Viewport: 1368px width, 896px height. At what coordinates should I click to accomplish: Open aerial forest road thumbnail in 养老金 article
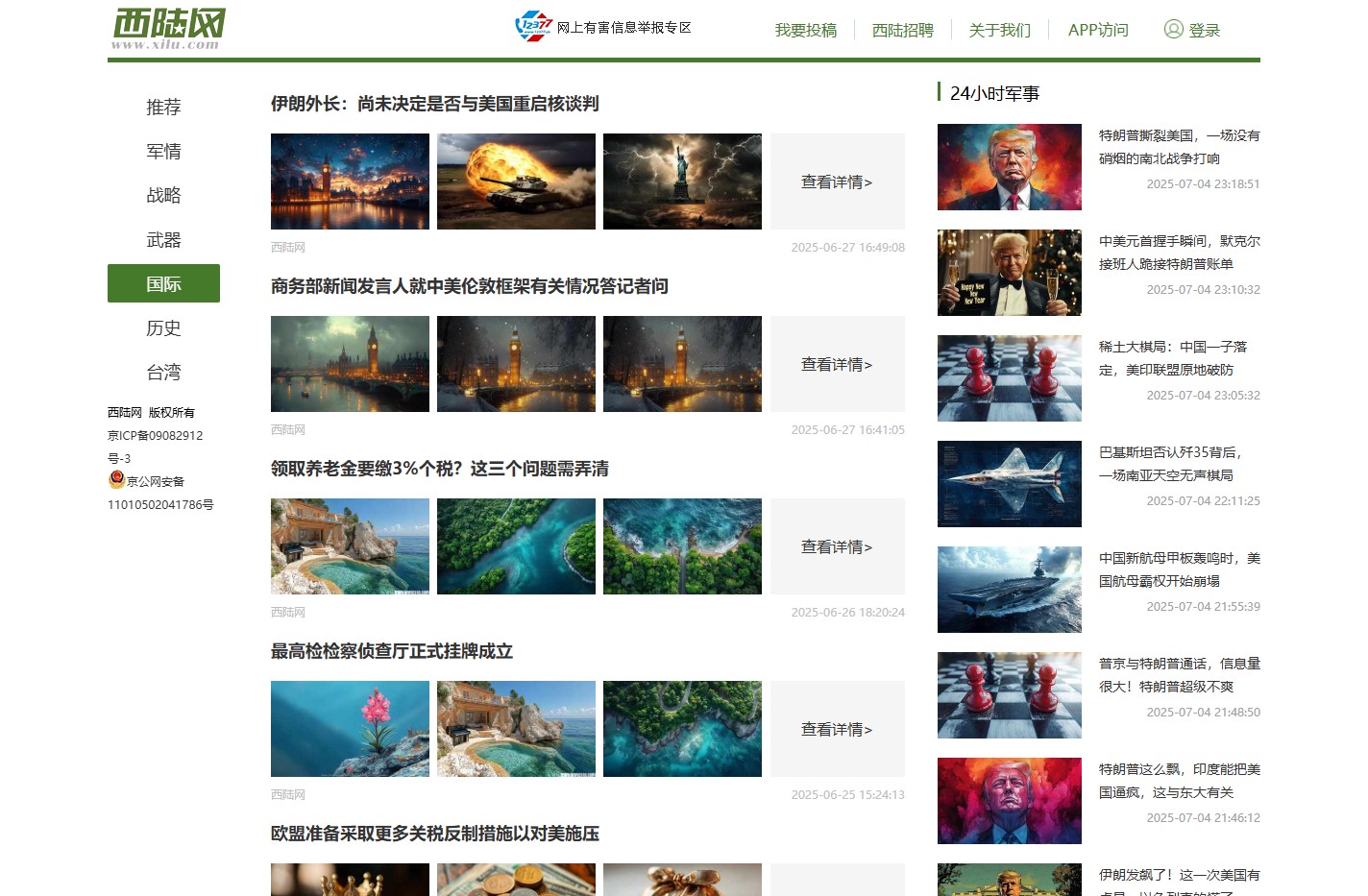[682, 546]
